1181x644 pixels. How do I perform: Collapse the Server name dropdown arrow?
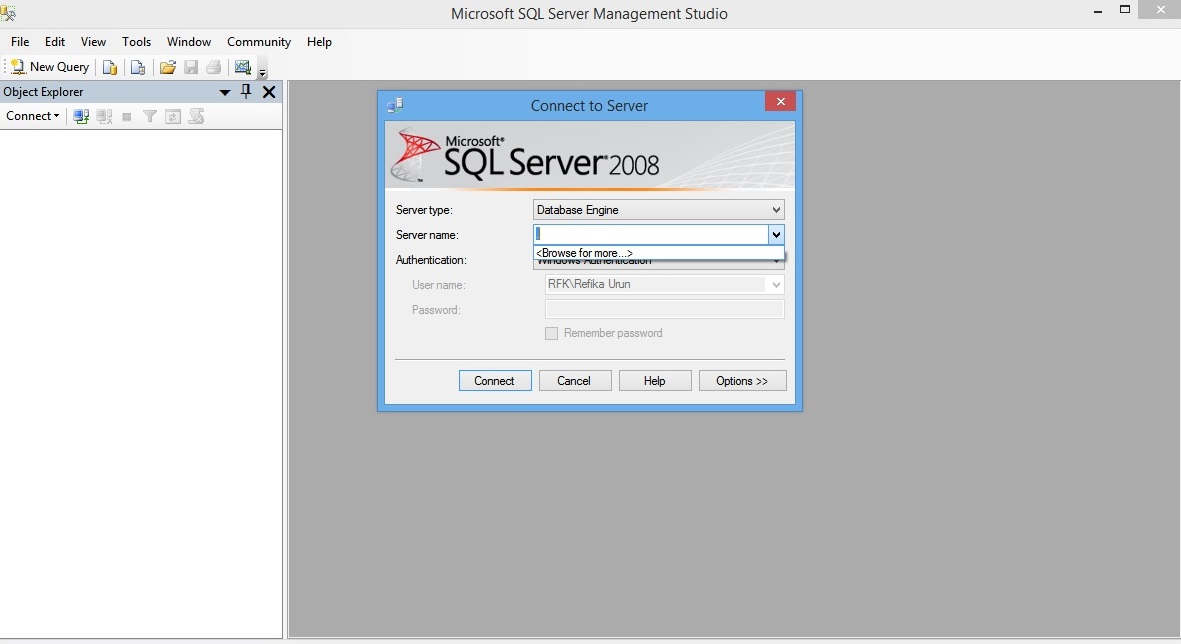point(776,234)
